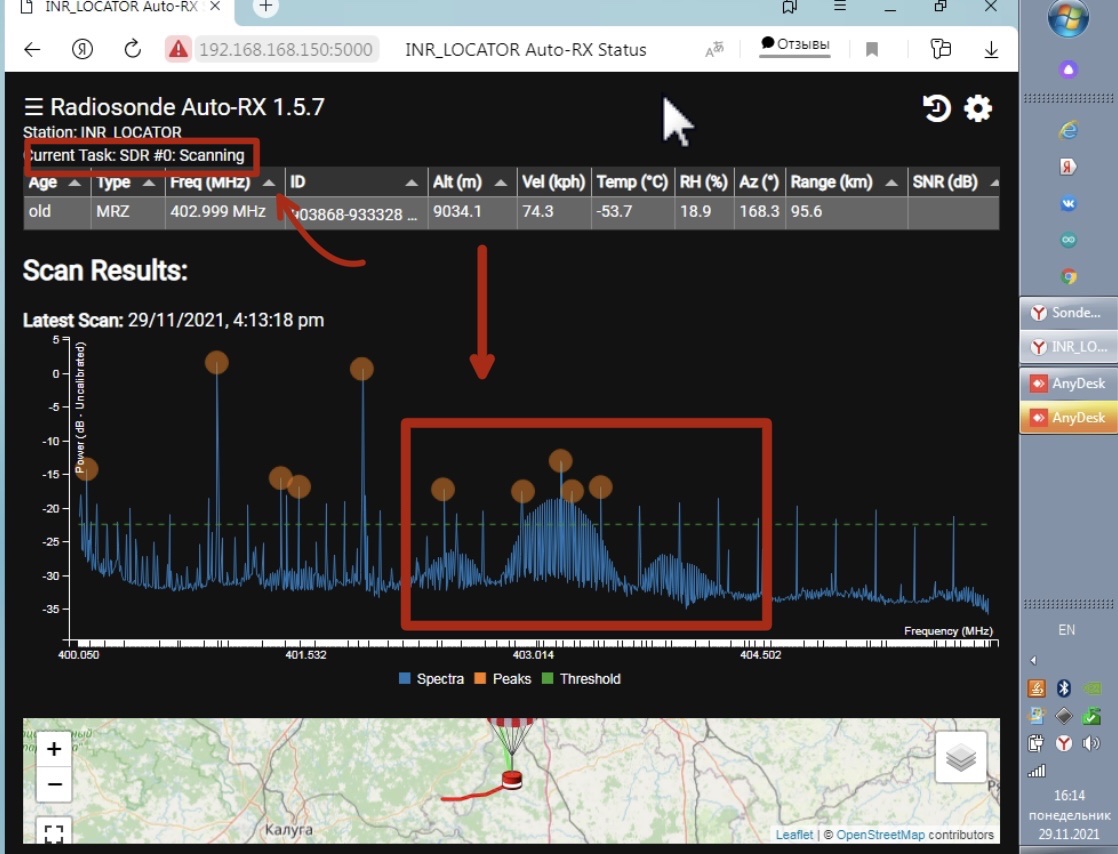Open the historical view clock icon
Viewport: 1118px width, 854px height.
pos(936,108)
